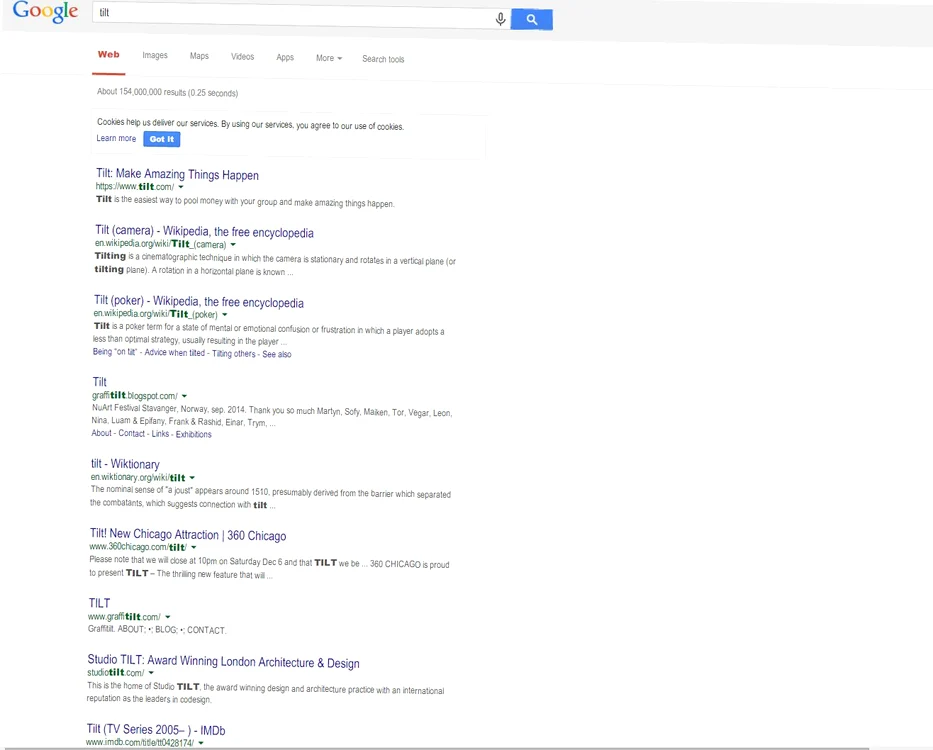Open Tilt! New Chicago Attraction result
Screen dimensions: 933x750
point(188,535)
